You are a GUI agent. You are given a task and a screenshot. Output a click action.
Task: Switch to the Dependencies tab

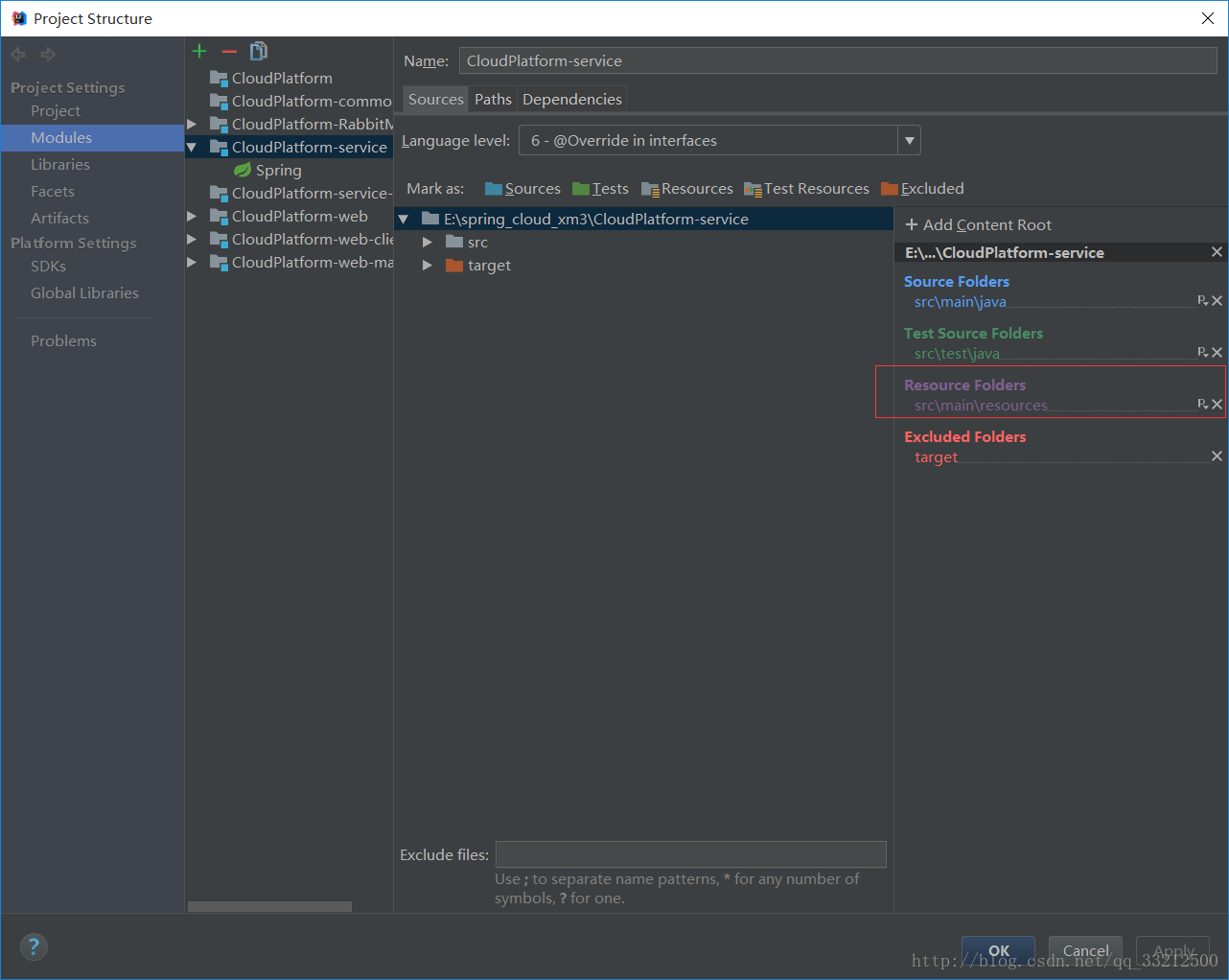tap(572, 100)
